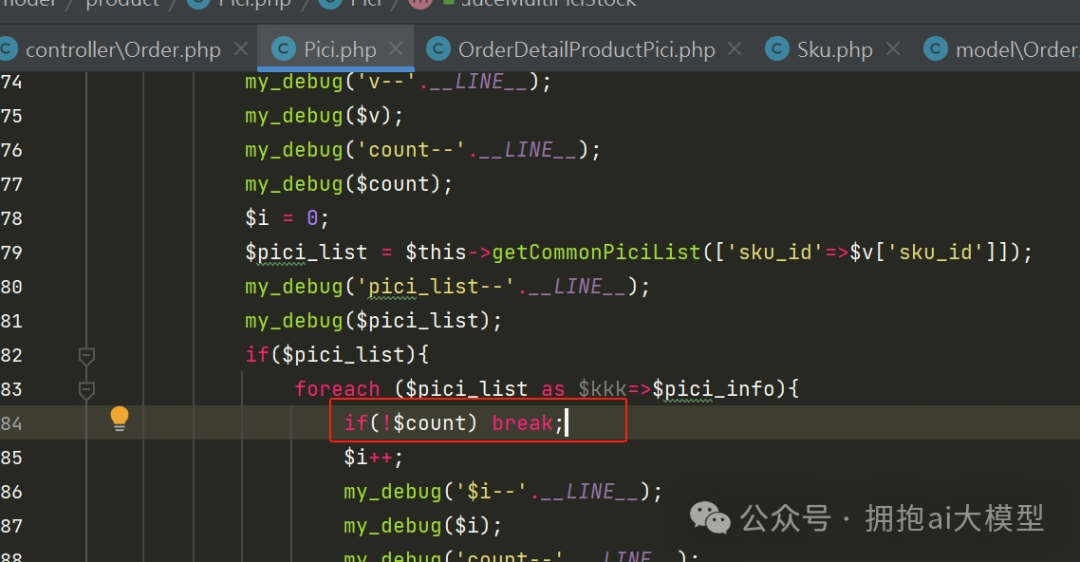This screenshot has width=1080, height=562.
Task: Click getCommonPiciList method call on line 79
Action: (596, 253)
